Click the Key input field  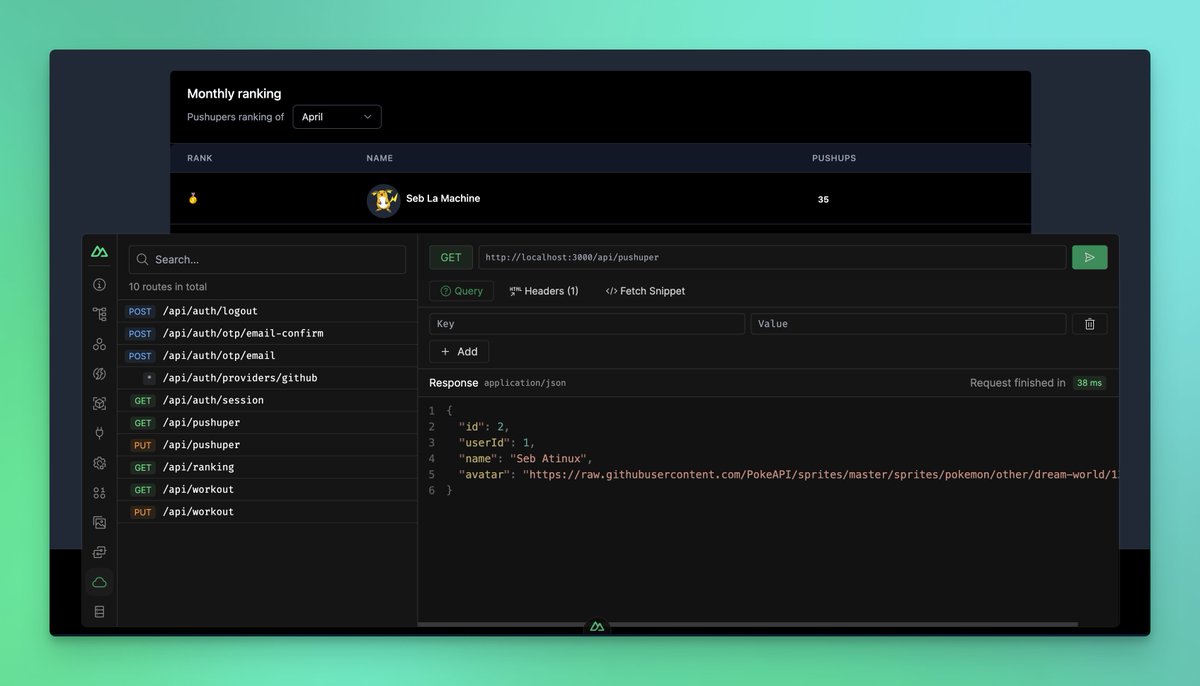click(587, 324)
